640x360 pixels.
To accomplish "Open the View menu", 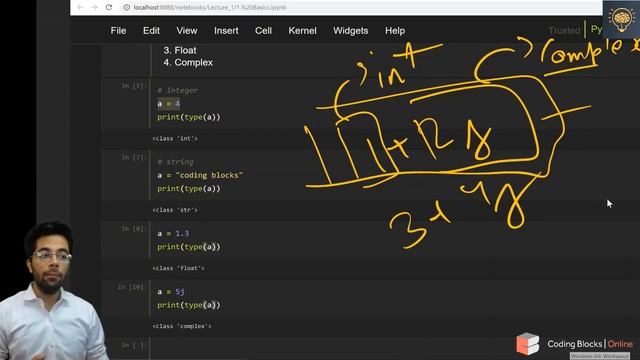I will click(x=187, y=31).
